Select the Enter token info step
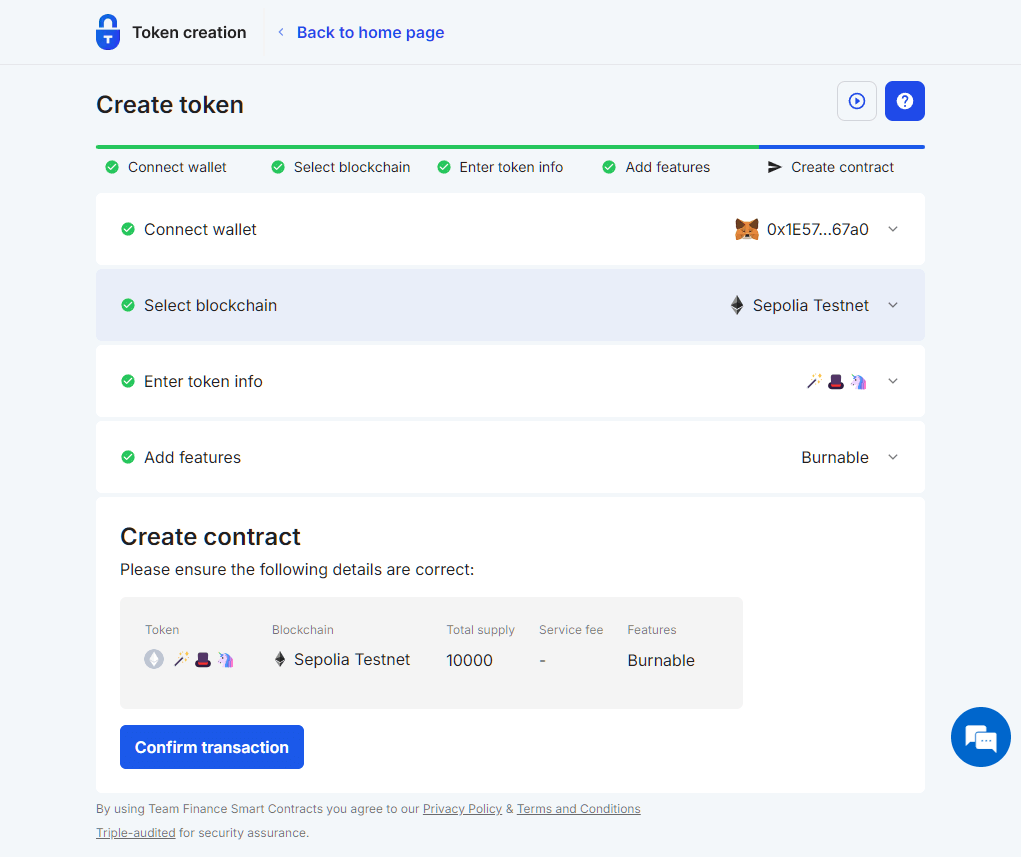 point(511,167)
